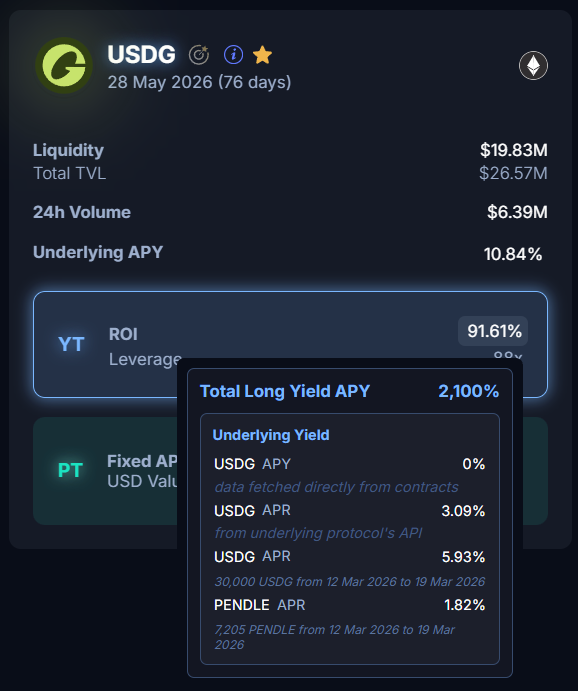
Task: Click the YT Leverage label
Action: click(145, 359)
